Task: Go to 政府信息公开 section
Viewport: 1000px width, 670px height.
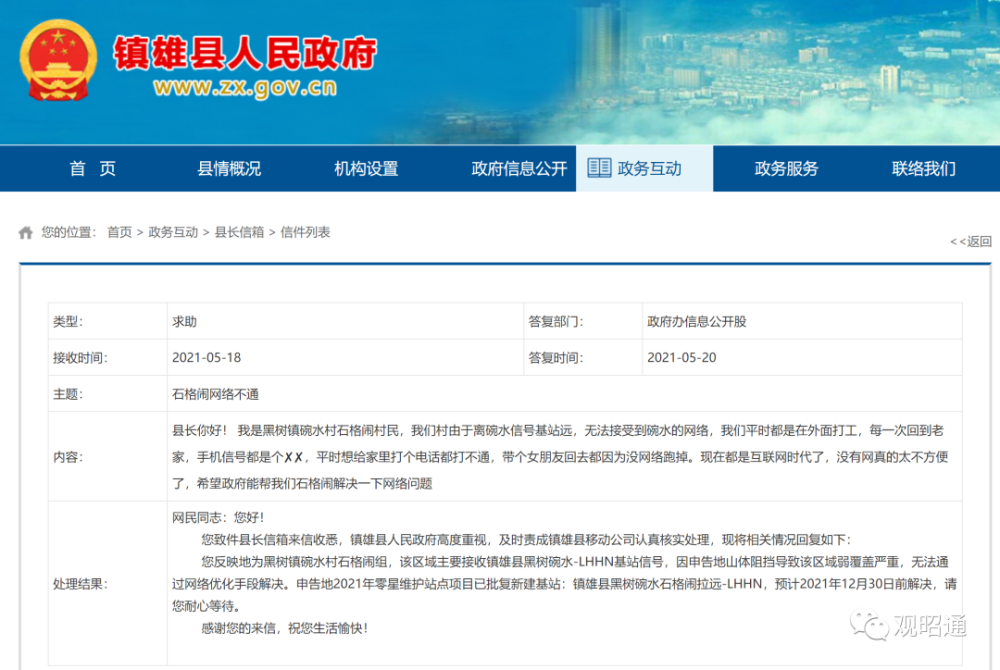Action: (x=519, y=168)
